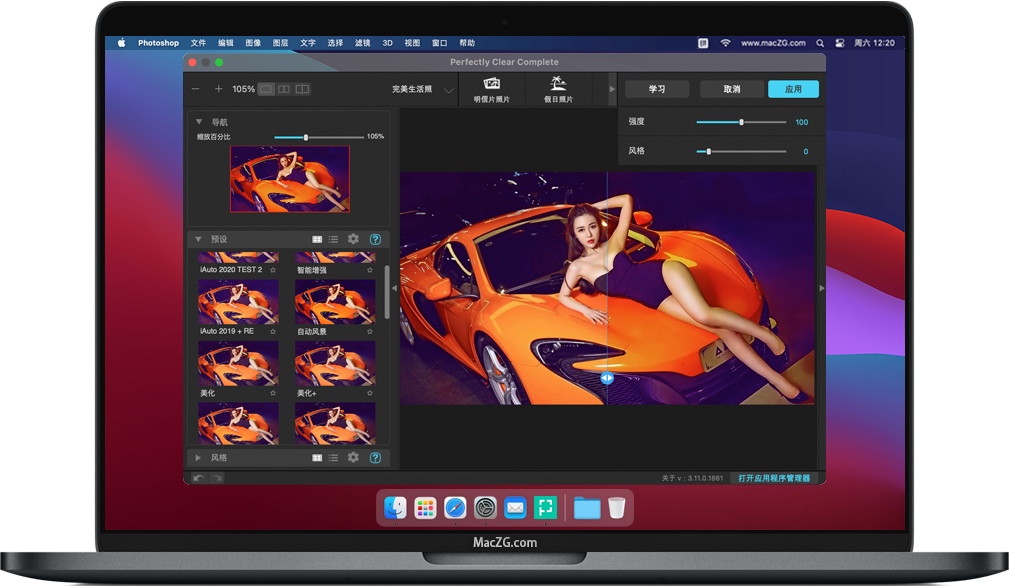Click the undo arrow at bottom left
Viewport: 1009px width, 586px height.
tap(199, 478)
